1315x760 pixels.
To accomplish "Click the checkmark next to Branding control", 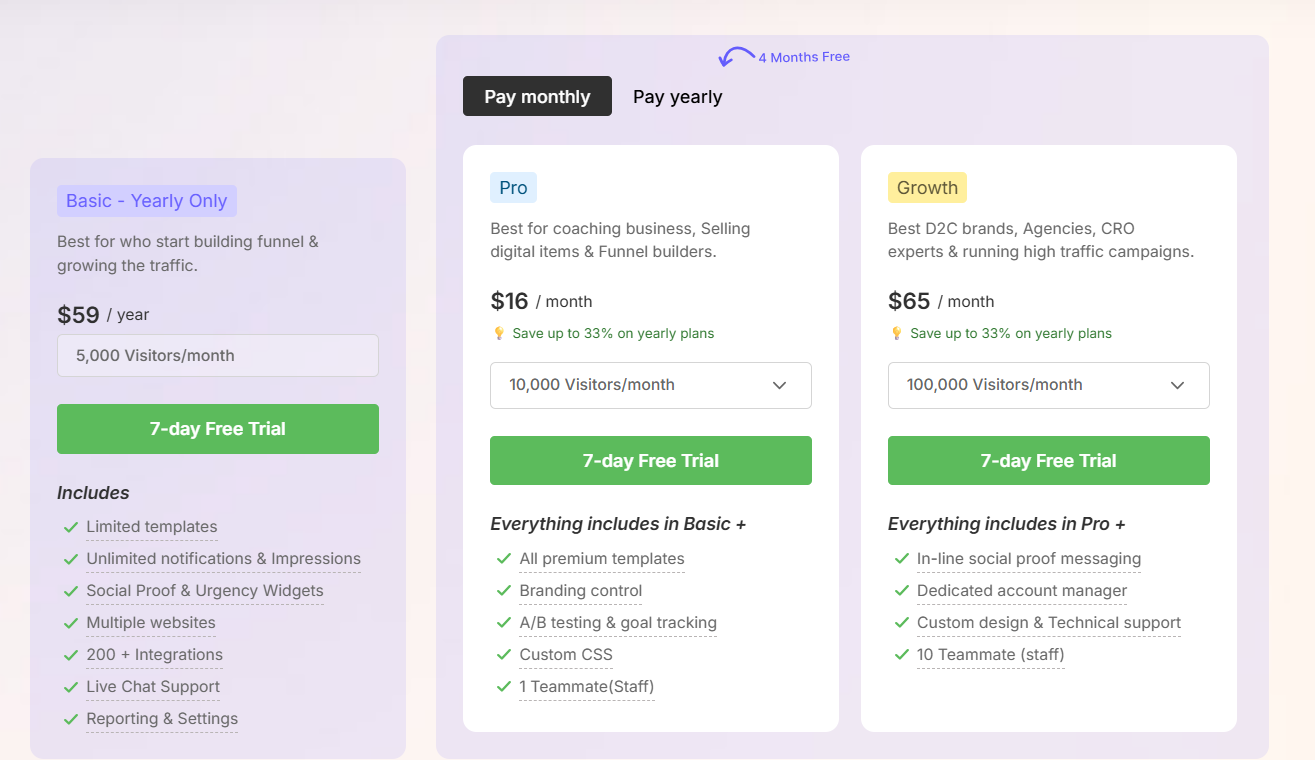I will (x=503, y=591).
